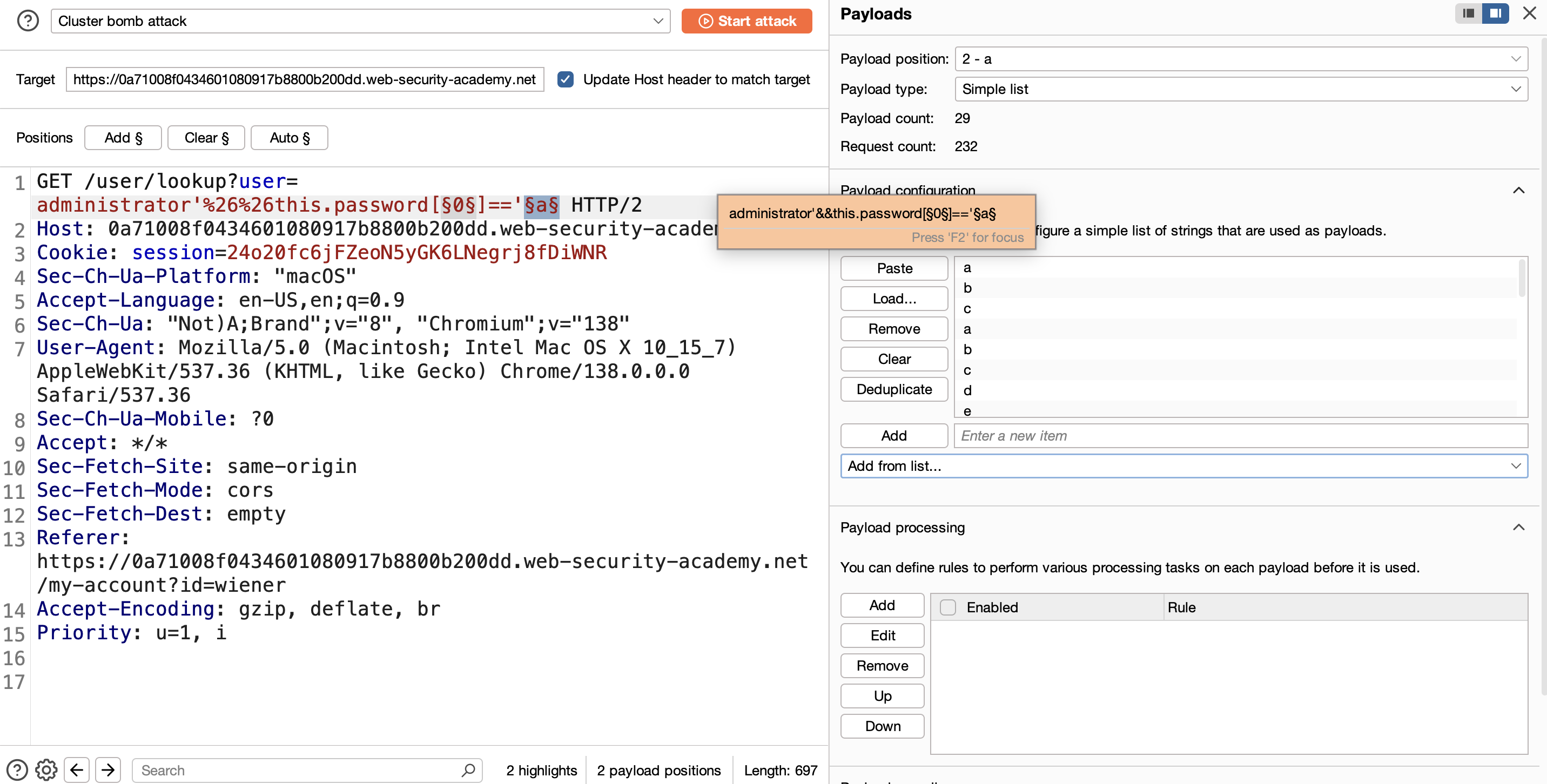Add a payload processing rule
This screenshot has width=1547, height=784.
pyautogui.click(x=882, y=605)
